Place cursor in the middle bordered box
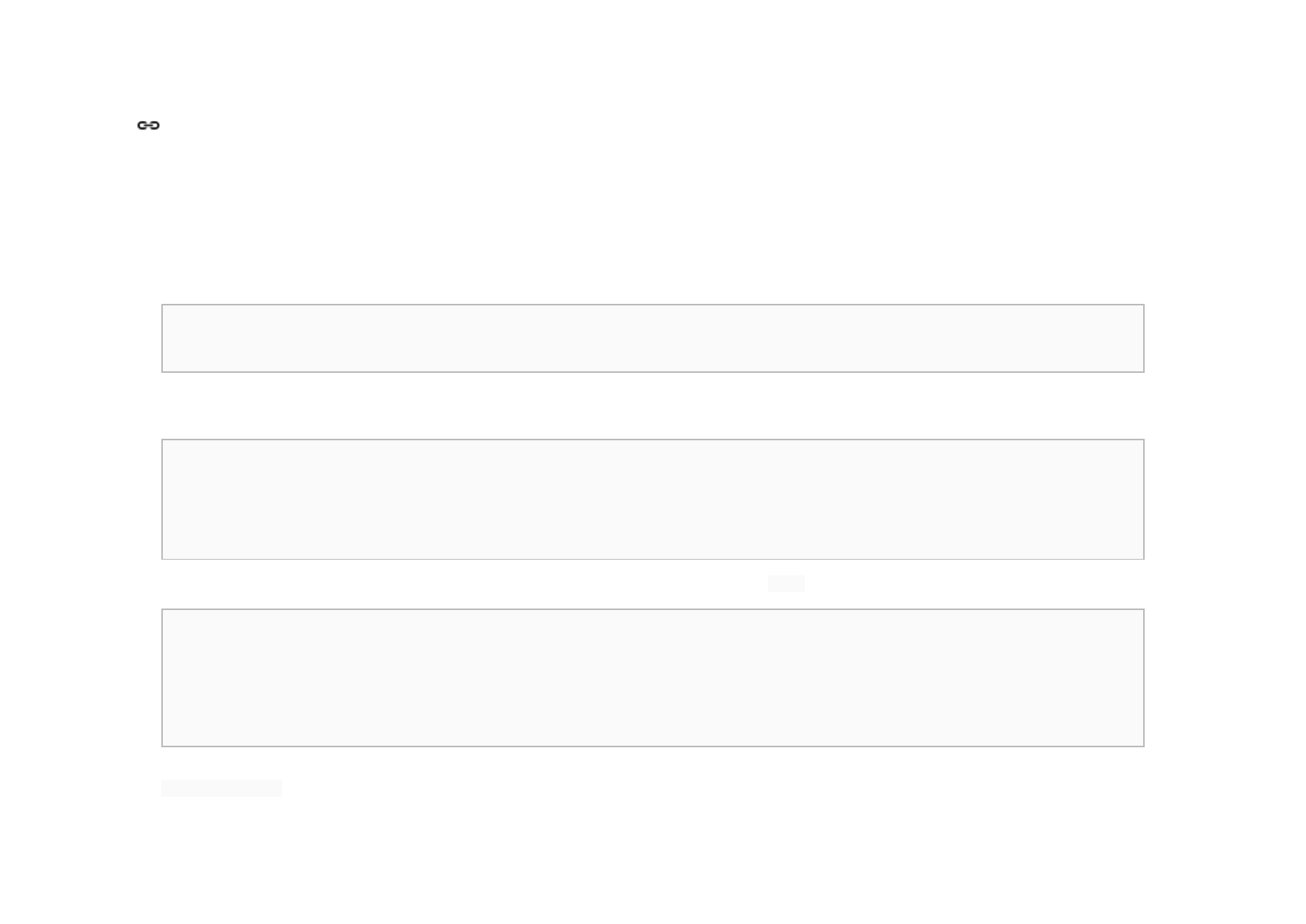The width and height of the screenshot is (1306, 924). click(653, 499)
